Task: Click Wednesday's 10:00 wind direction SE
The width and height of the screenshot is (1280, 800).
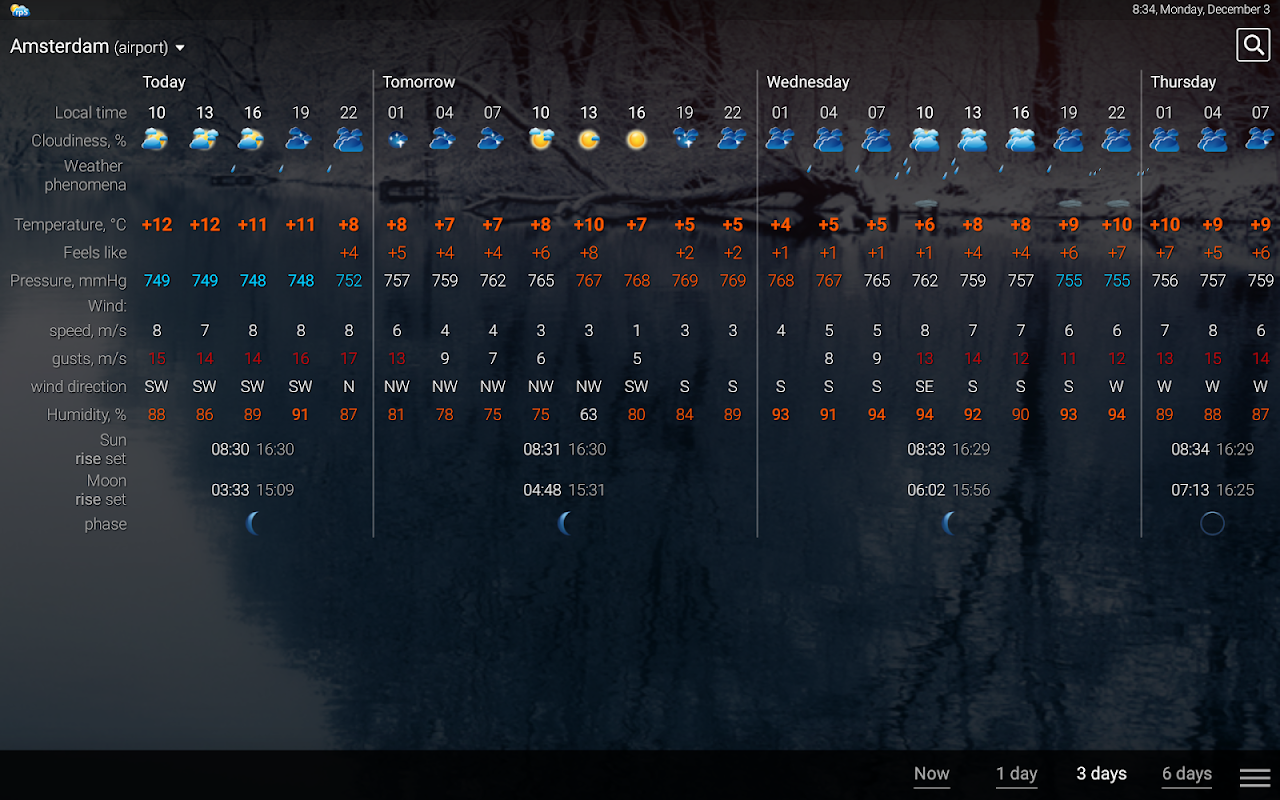Action: tap(925, 386)
